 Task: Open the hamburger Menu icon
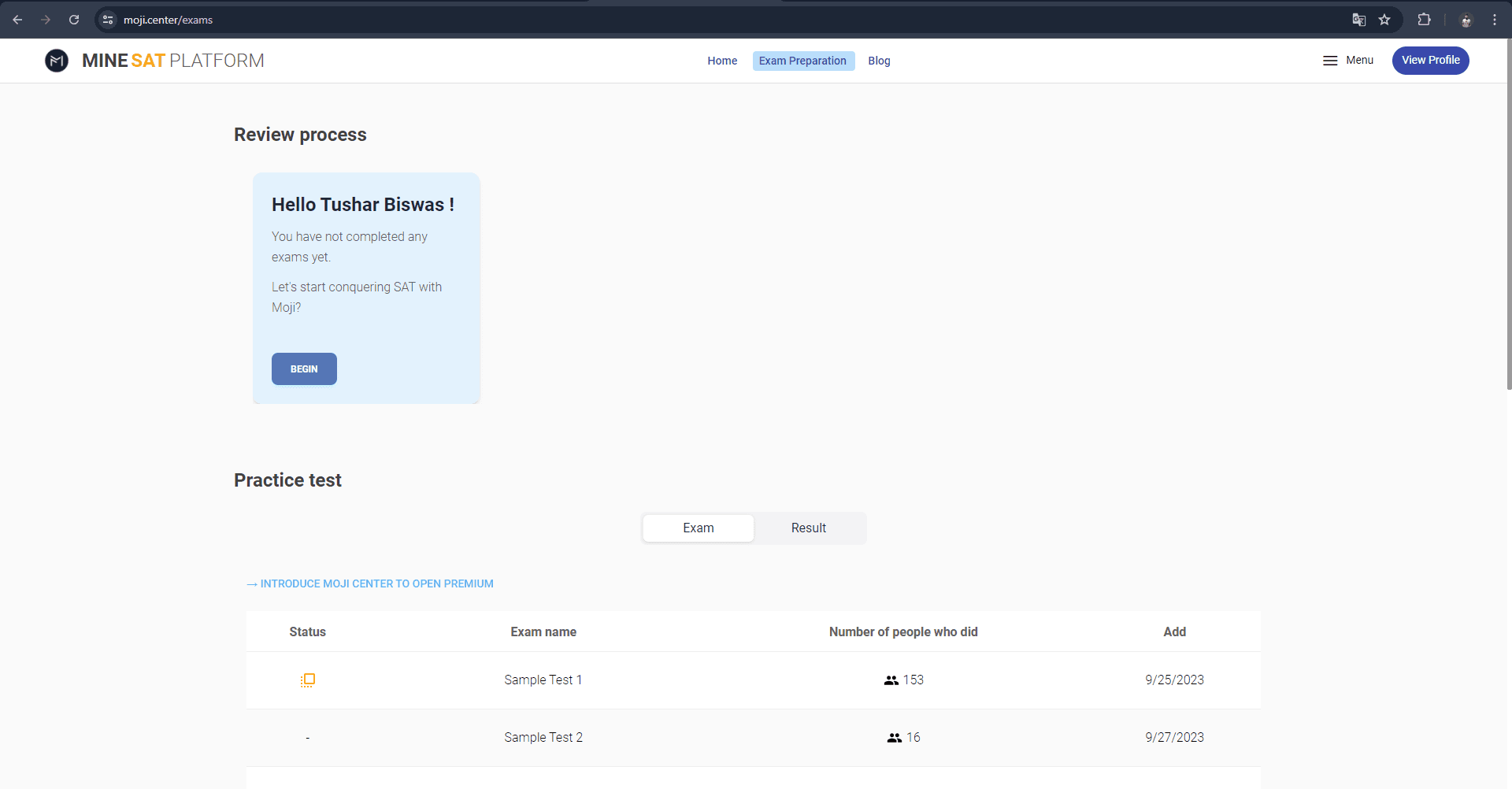pyautogui.click(x=1330, y=60)
